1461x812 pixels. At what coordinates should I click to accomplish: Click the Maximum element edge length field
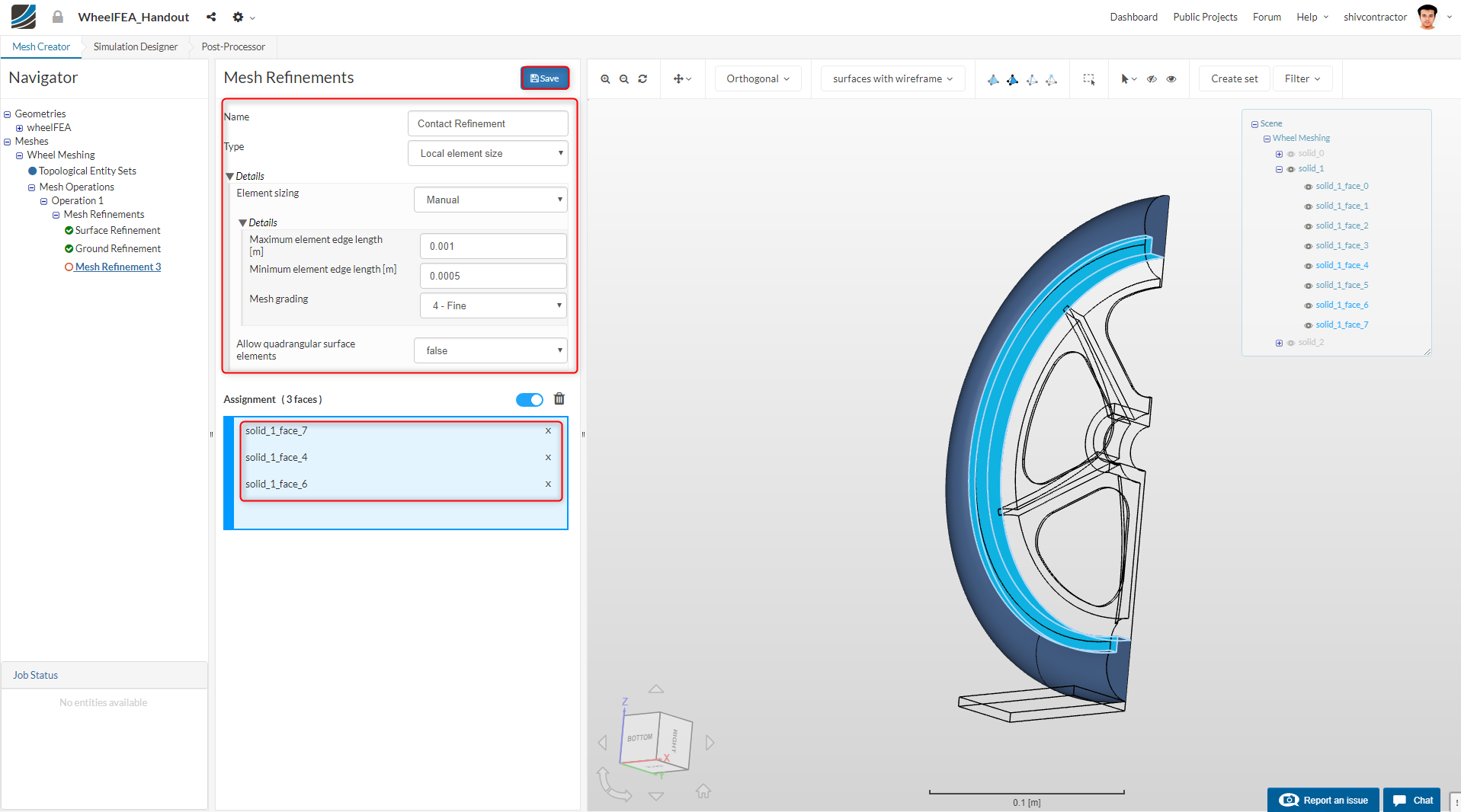pos(493,246)
